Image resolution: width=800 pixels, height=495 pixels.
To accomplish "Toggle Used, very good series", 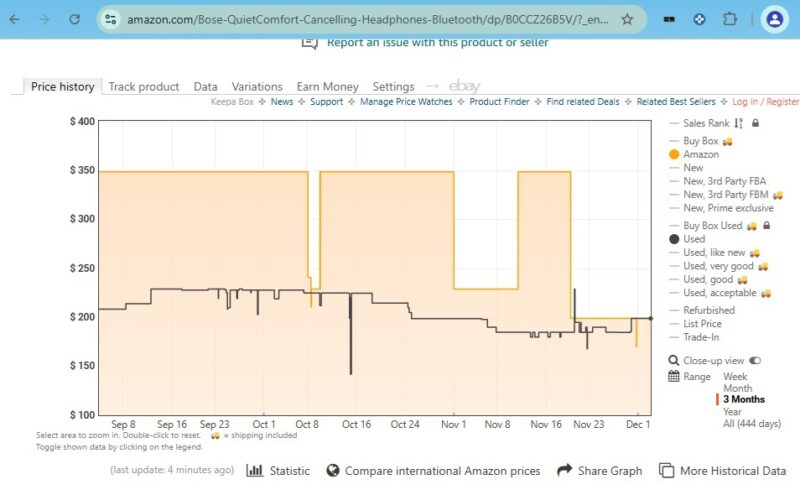I will 718,266.
